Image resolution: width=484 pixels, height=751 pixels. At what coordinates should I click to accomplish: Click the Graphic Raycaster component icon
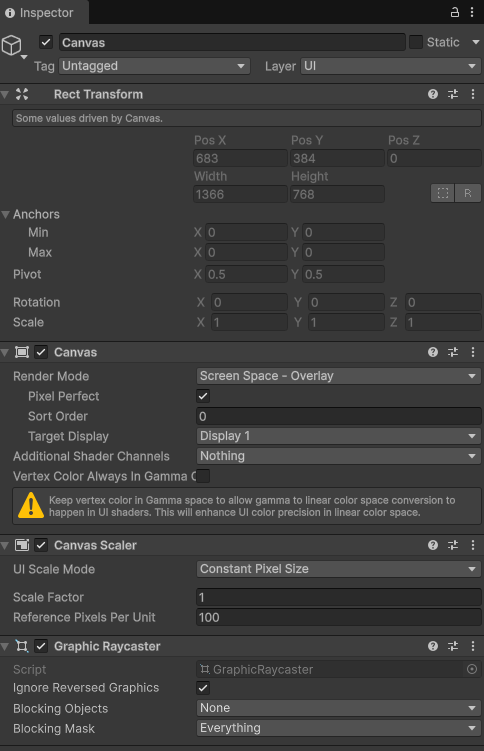(22, 647)
